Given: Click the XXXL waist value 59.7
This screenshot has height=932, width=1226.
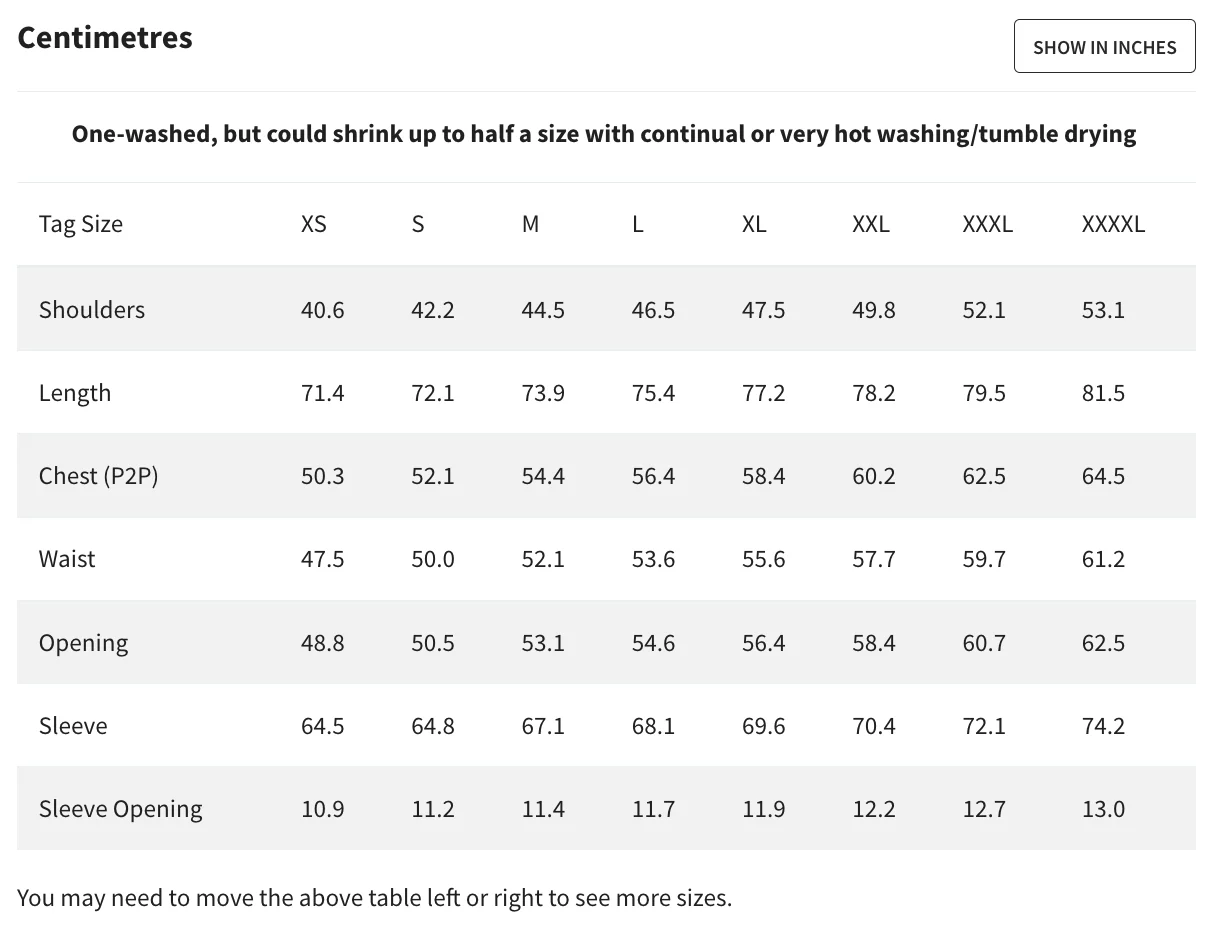Looking at the screenshot, I should pyautogui.click(x=984, y=559).
